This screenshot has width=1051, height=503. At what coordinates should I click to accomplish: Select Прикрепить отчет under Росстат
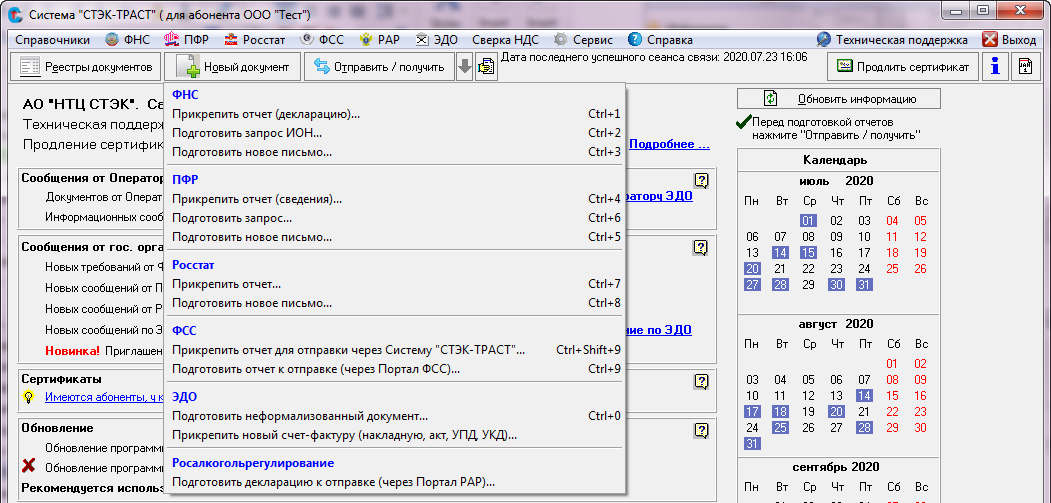[x=395, y=284]
